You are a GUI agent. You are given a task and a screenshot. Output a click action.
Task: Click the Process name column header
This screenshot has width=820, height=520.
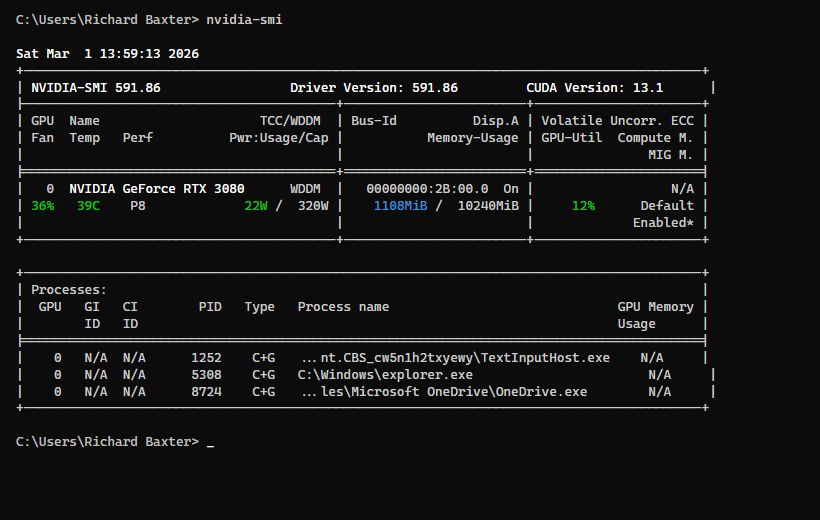pyautogui.click(x=343, y=307)
